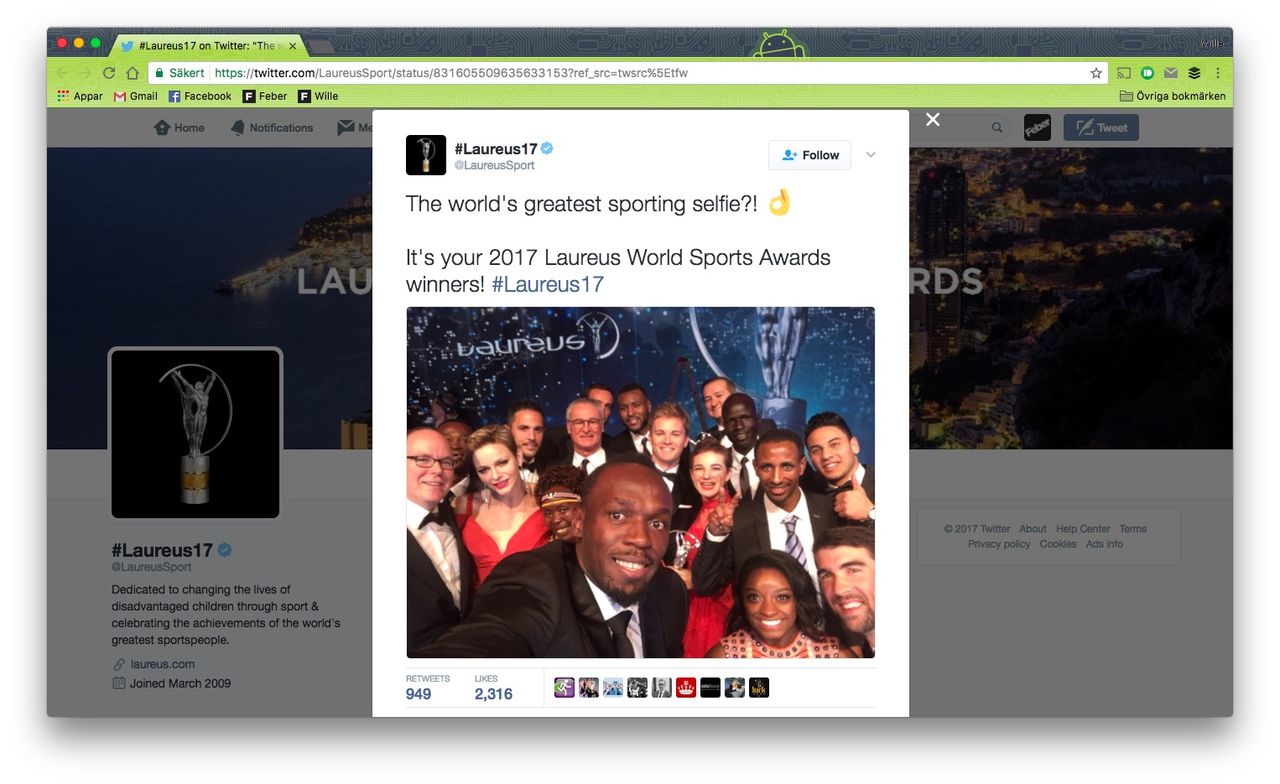Go to Twitter Home in the navigation bar
This screenshot has height=784, width=1280.
coord(179,128)
